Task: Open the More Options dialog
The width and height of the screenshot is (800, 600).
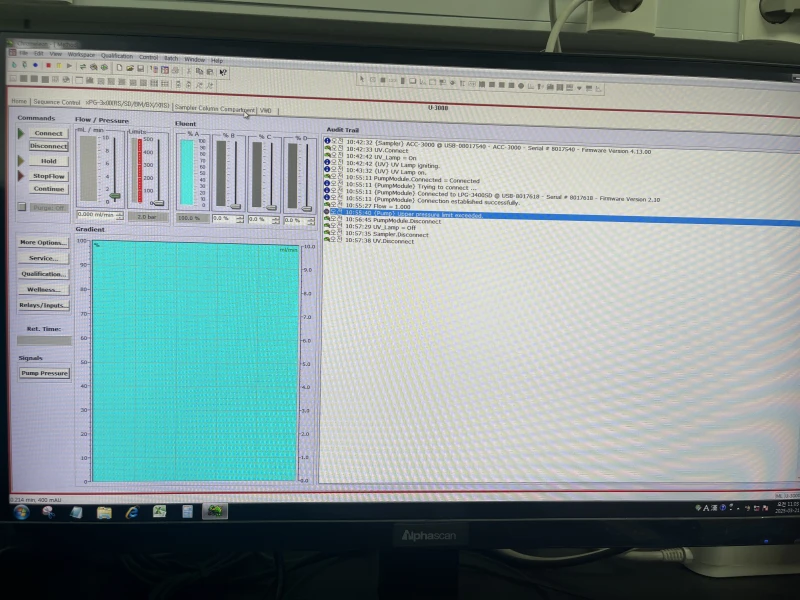Action: [x=43, y=242]
